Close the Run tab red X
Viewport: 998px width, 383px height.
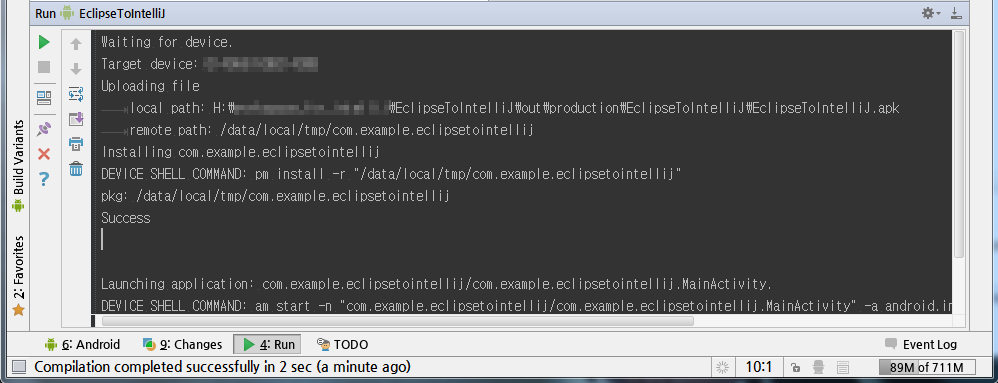[44, 154]
